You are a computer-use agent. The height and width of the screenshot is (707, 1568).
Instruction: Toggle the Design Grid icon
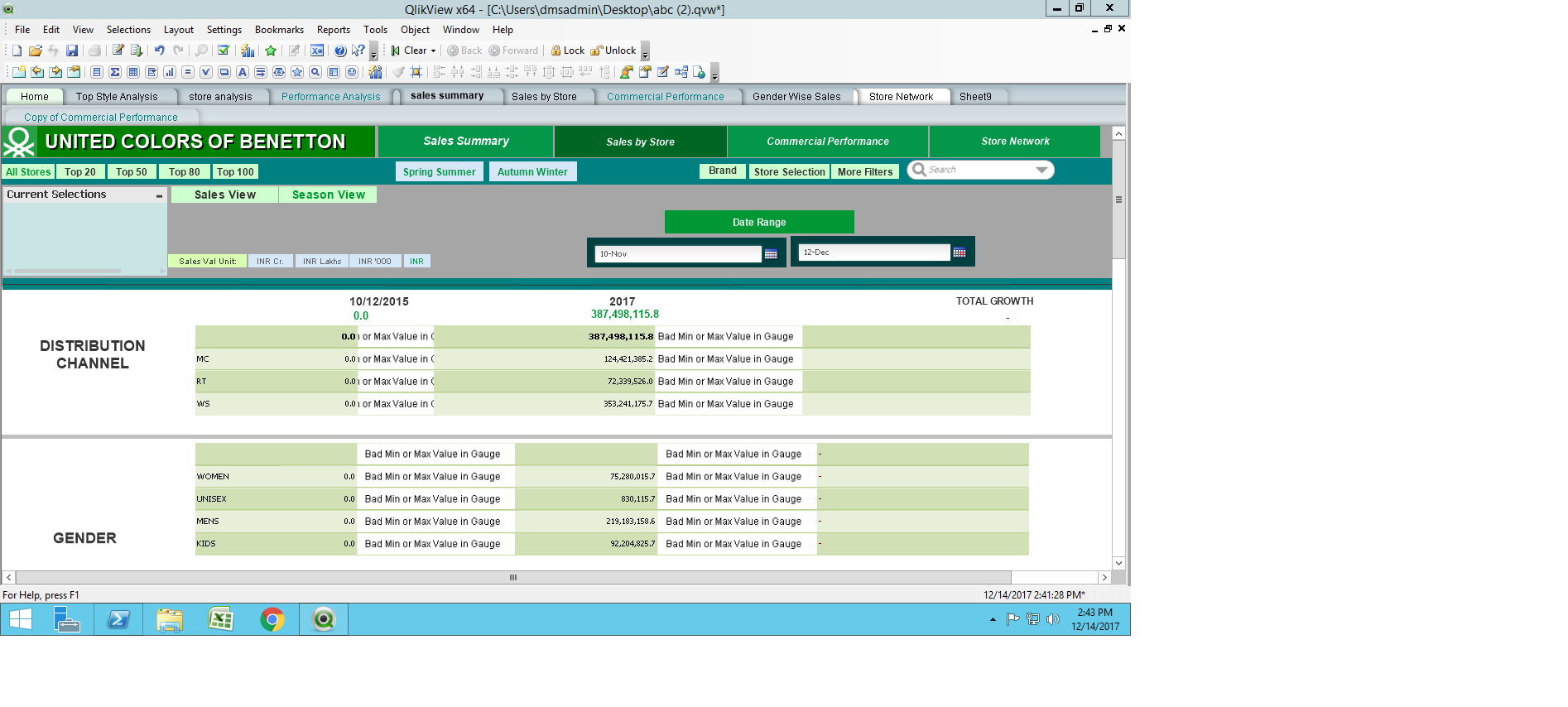416,72
